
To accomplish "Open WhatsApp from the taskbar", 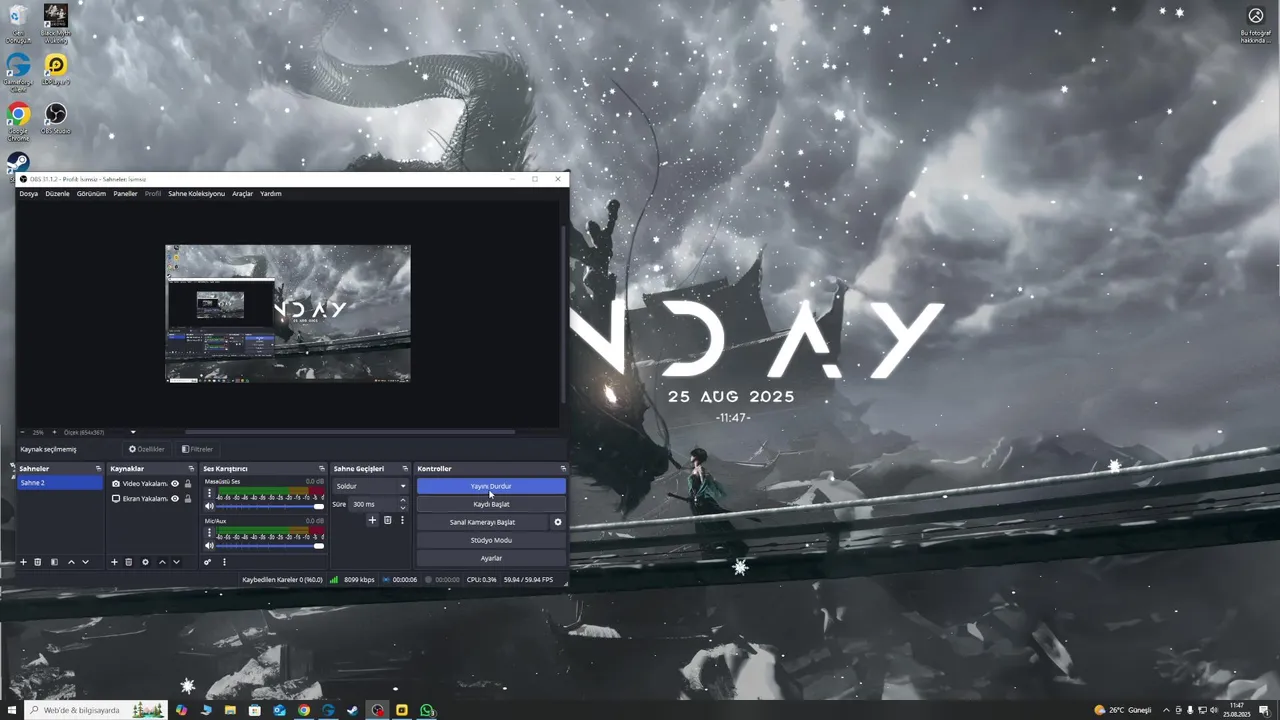I will coord(427,710).
